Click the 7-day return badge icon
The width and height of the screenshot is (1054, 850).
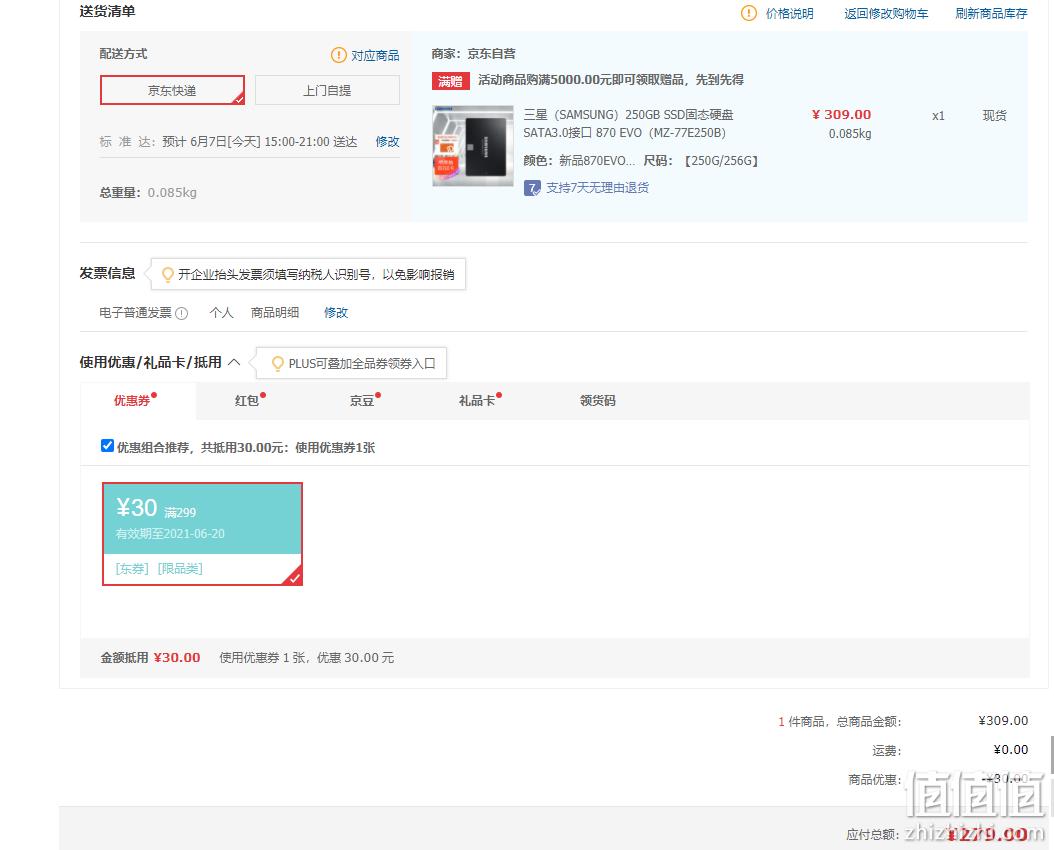click(x=532, y=188)
